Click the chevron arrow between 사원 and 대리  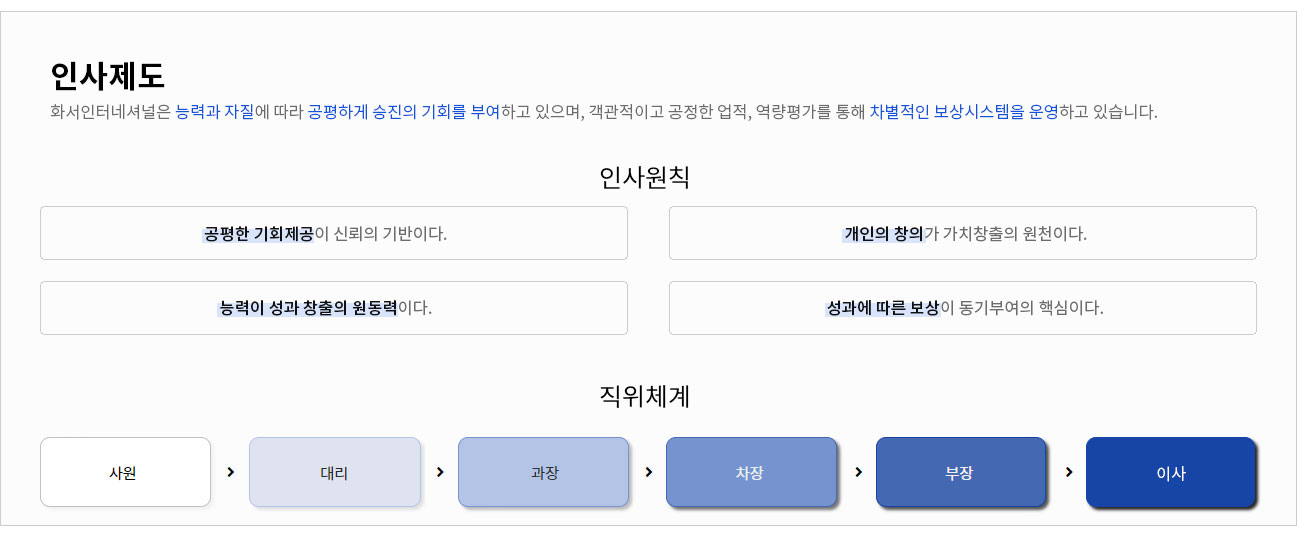click(230, 472)
